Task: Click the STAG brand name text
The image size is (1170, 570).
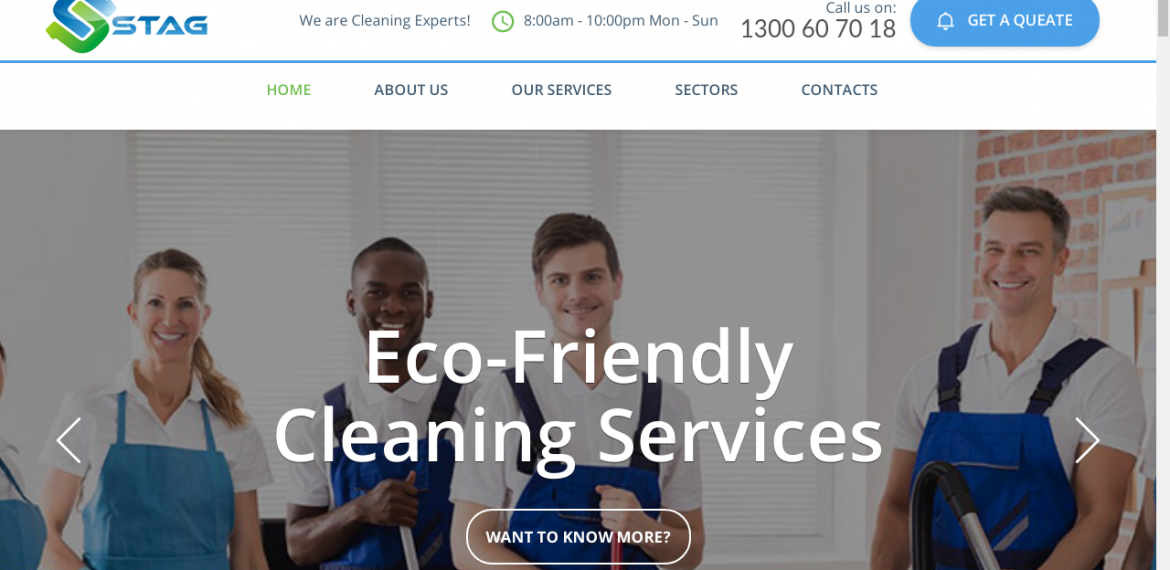Action: (x=160, y=26)
